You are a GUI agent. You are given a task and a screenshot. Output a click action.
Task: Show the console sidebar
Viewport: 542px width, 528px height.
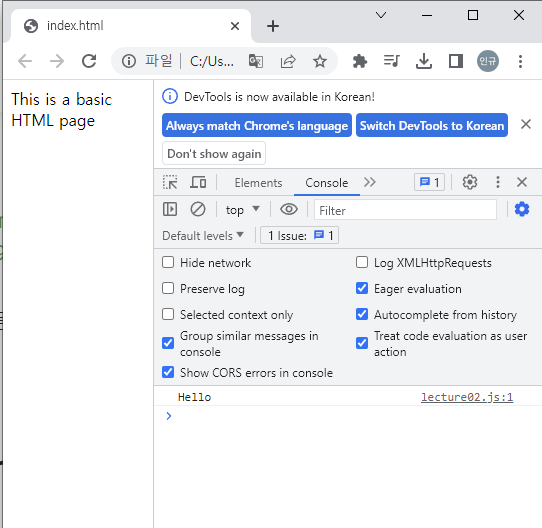pos(170,209)
